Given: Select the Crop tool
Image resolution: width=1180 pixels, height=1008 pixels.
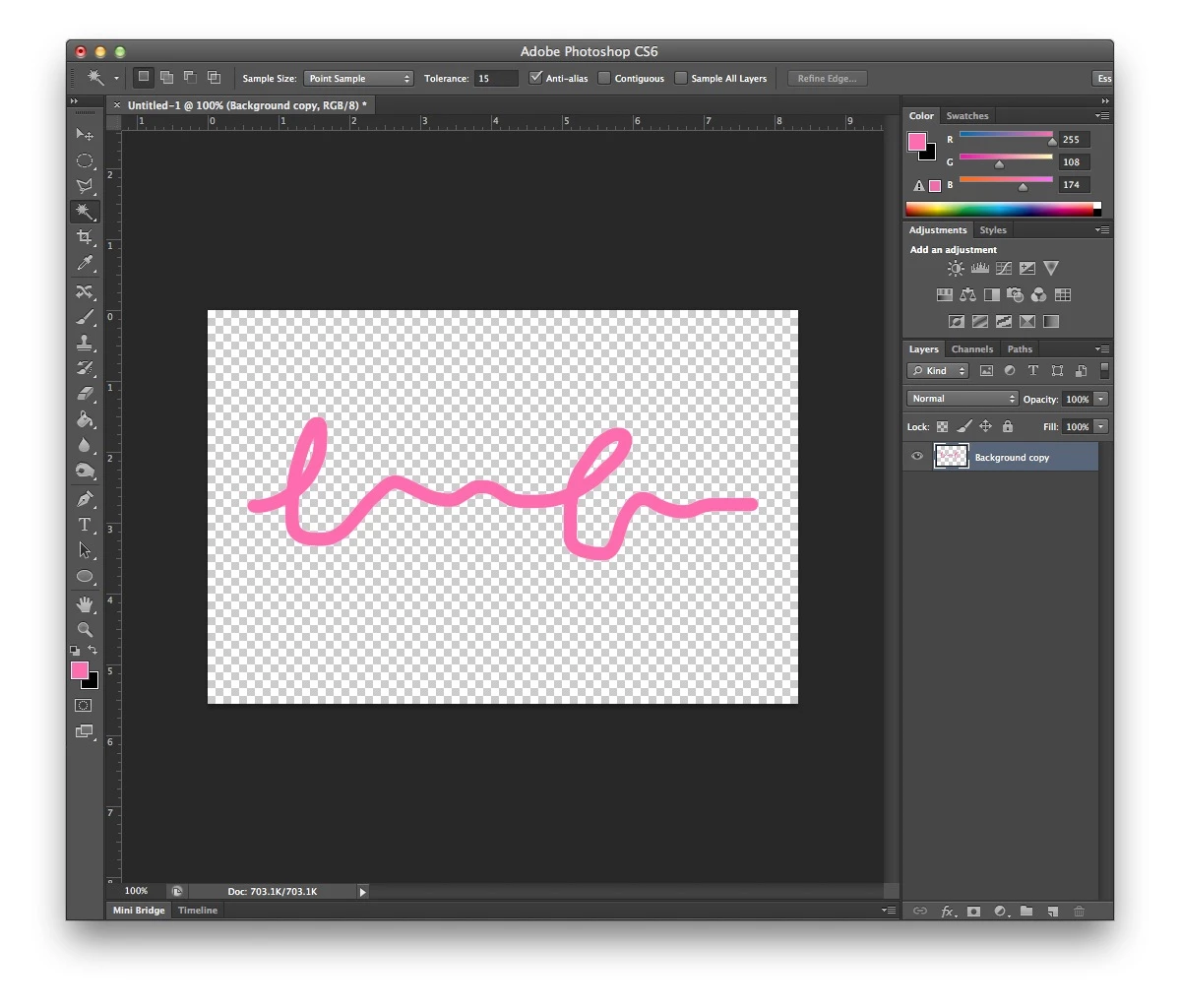Looking at the screenshot, I should click(x=85, y=237).
